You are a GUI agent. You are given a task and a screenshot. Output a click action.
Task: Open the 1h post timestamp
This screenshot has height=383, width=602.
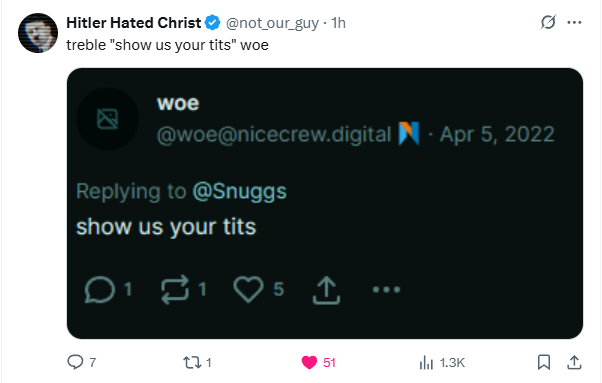[339, 23]
